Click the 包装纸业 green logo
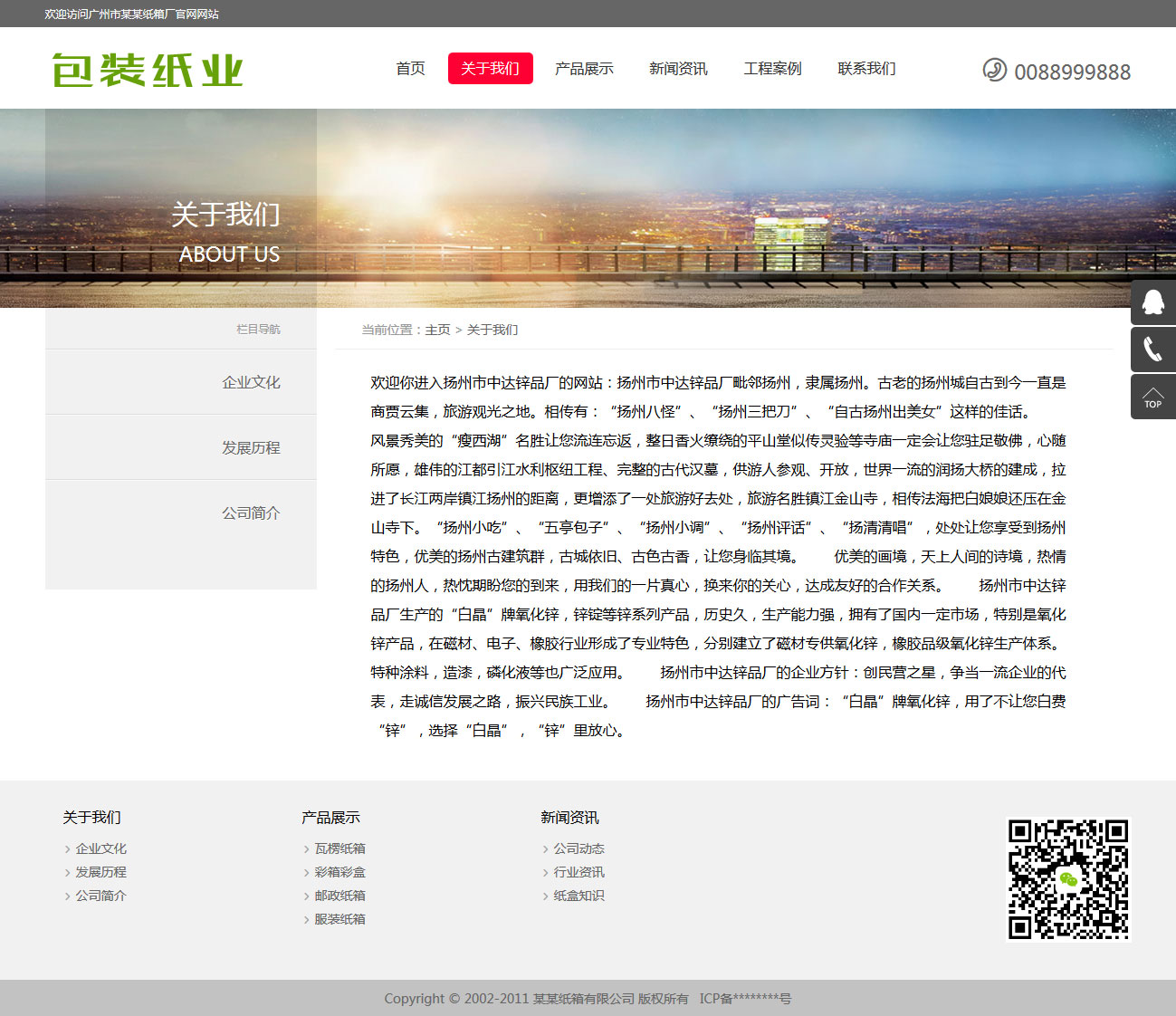This screenshot has height=1016, width=1176. coord(148,71)
